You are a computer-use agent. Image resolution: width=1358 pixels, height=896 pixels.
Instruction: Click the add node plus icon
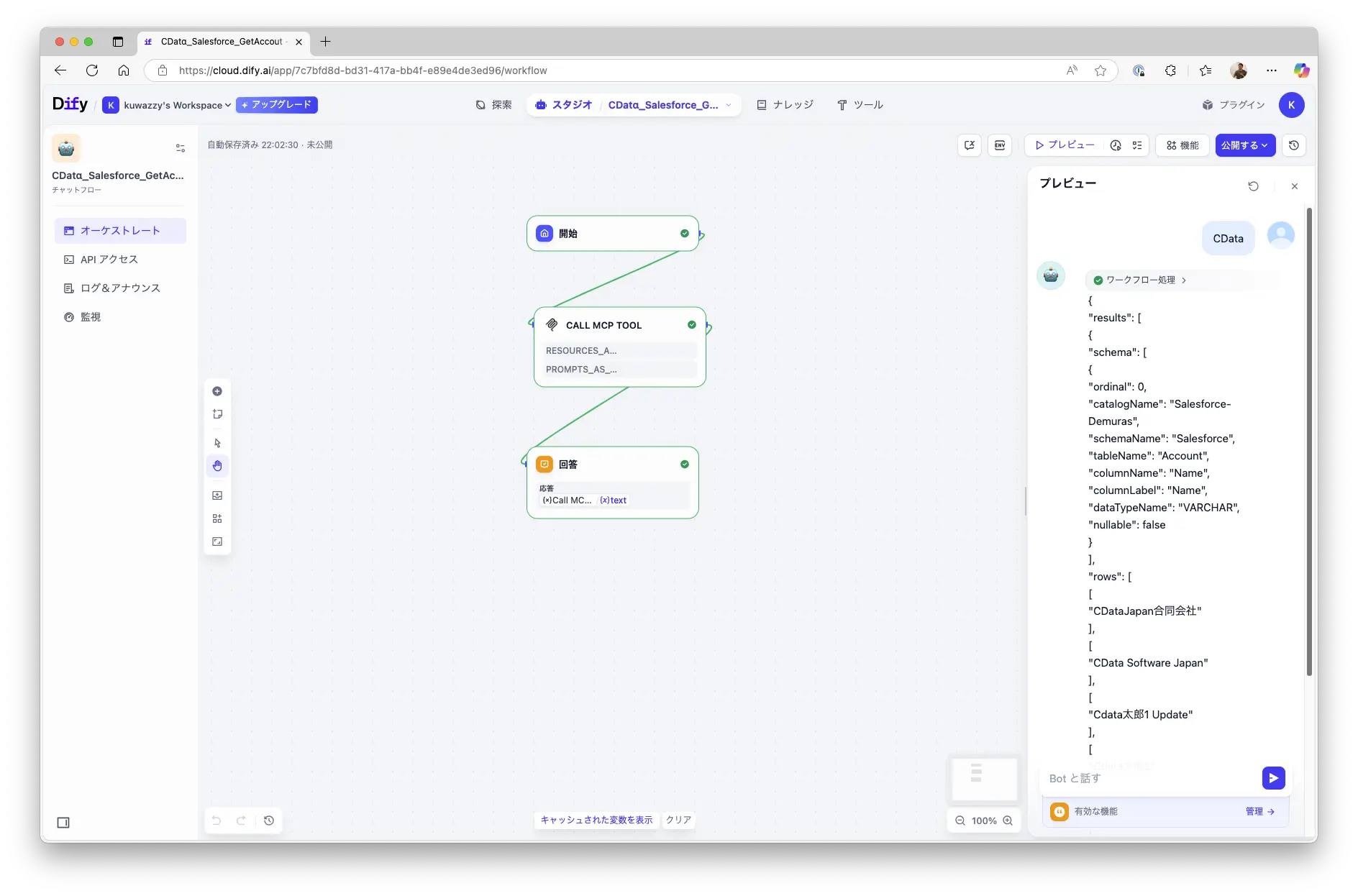coord(217,391)
